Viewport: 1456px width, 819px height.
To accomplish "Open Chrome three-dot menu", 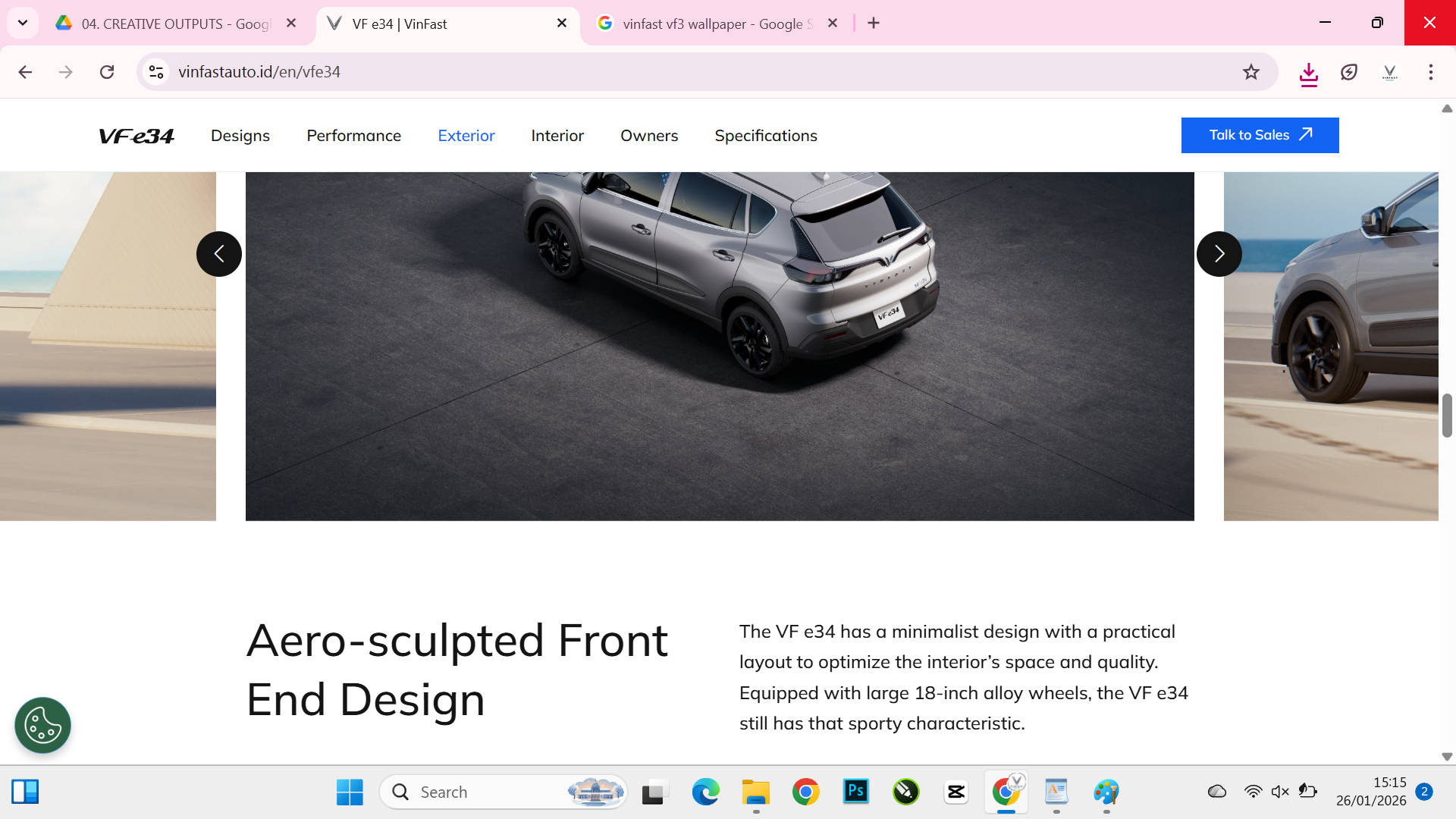I will 1431,72.
